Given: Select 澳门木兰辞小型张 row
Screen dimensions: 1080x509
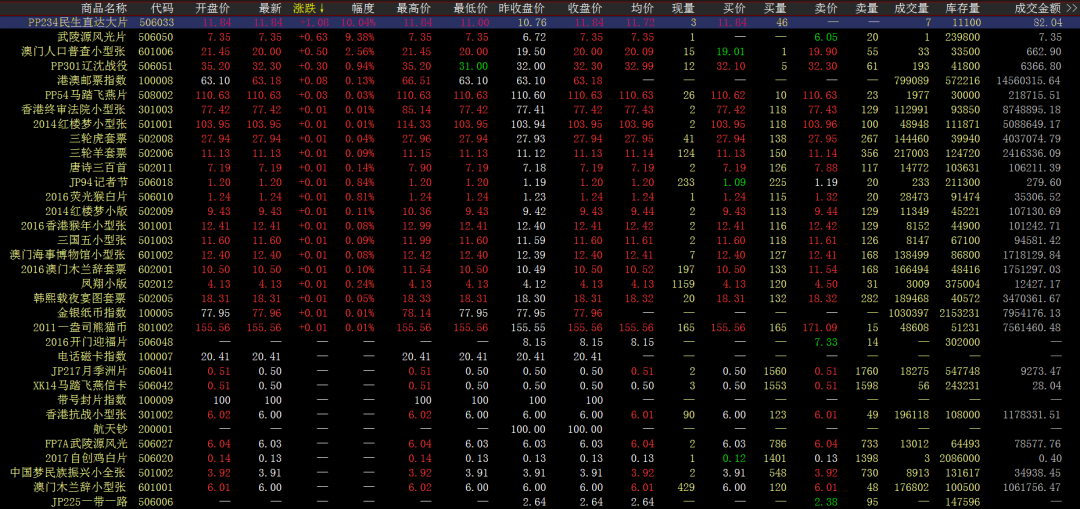Looking at the screenshot, I should pyautogui.click(x=540, y=488).
